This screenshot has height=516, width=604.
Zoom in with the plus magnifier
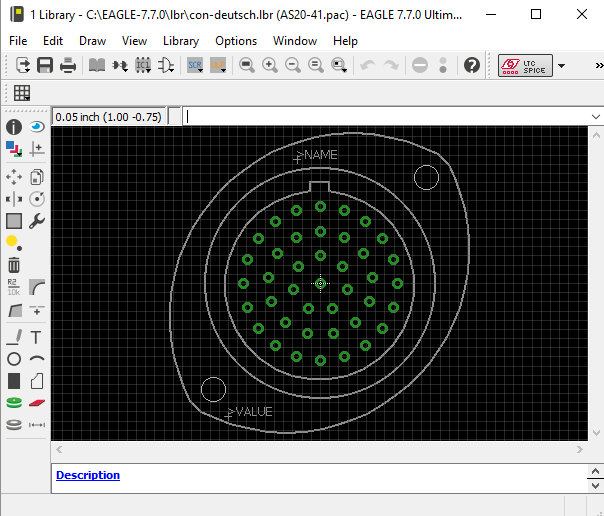pyautogui.click(x=270, y=65)
